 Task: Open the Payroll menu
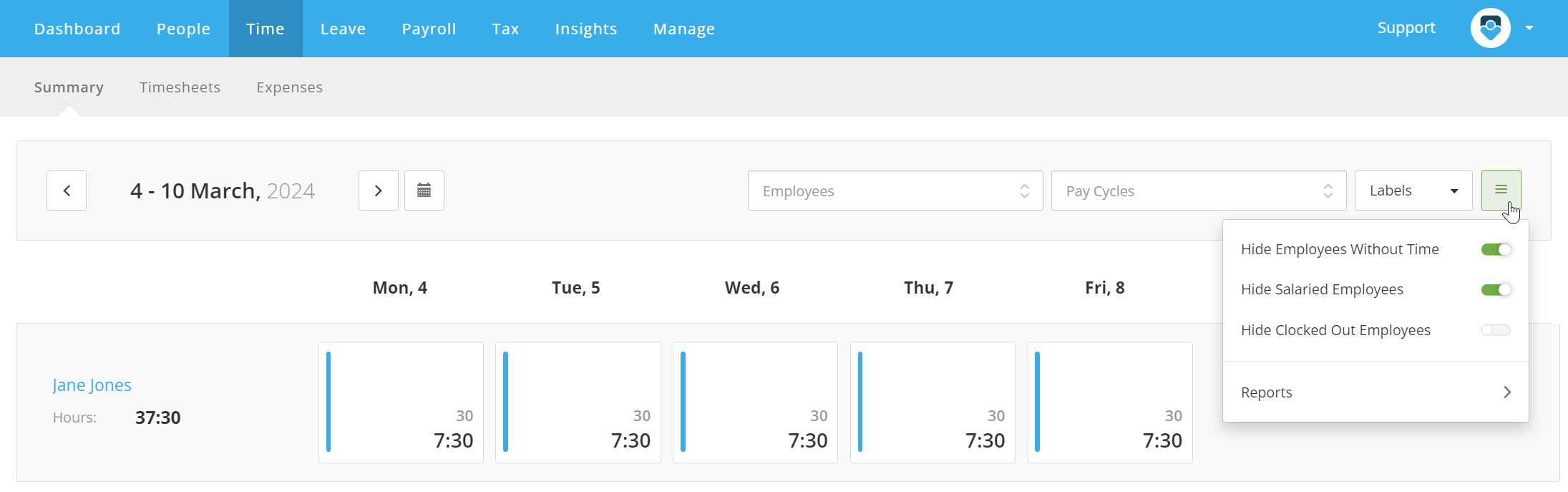click(429, 29)
